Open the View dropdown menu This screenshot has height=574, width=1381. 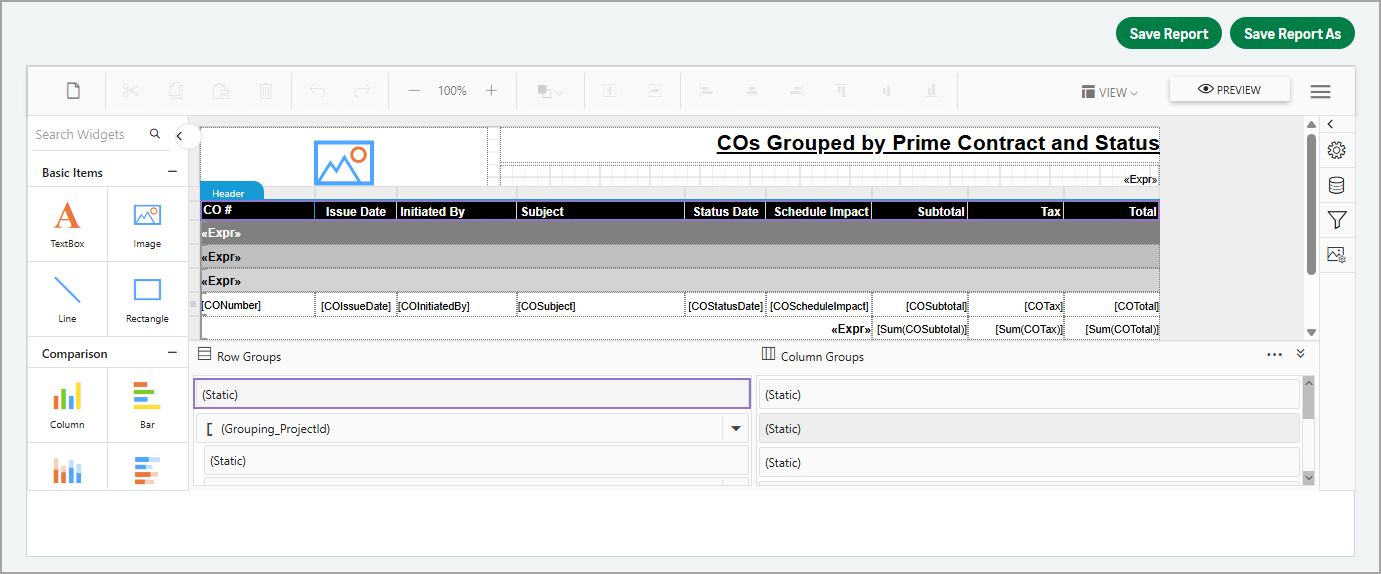[1109, 92]
